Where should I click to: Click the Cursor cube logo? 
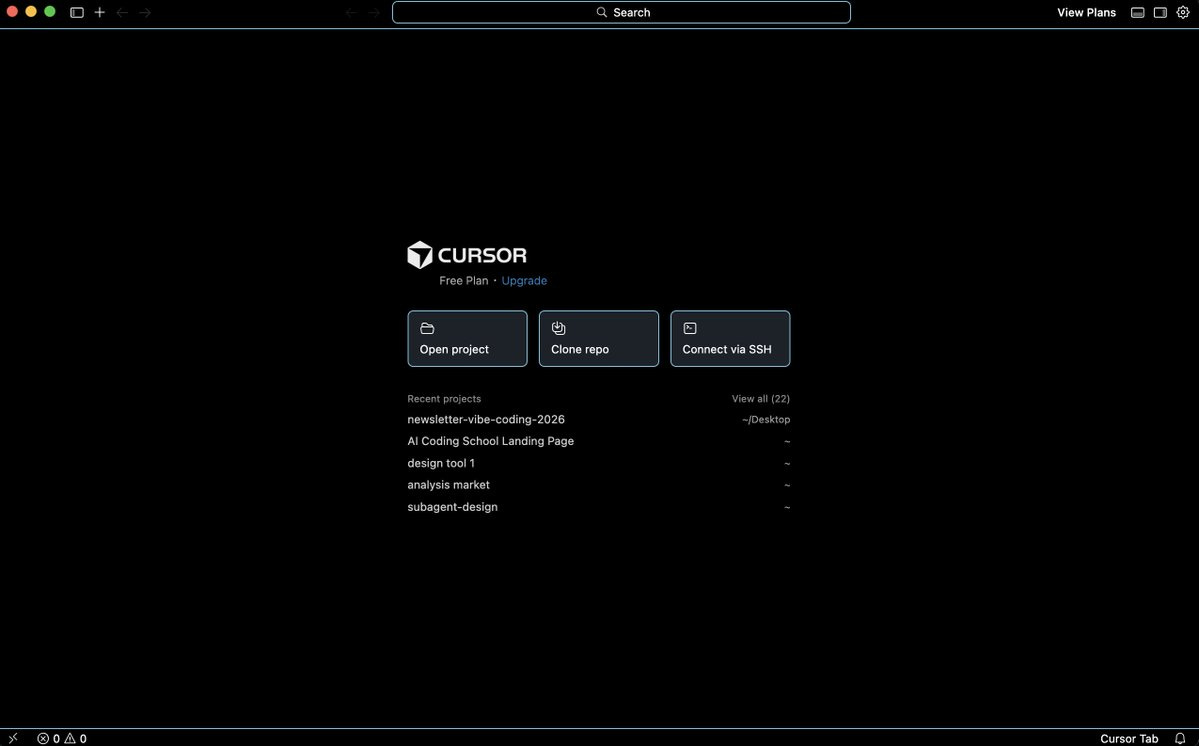point(420,255)
